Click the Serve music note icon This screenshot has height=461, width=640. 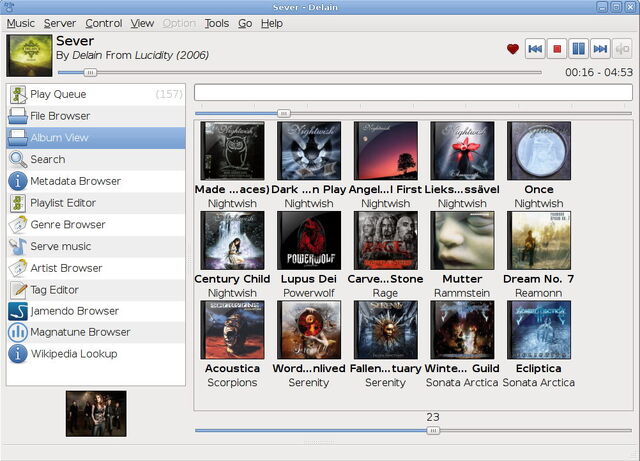click(18, 246)
